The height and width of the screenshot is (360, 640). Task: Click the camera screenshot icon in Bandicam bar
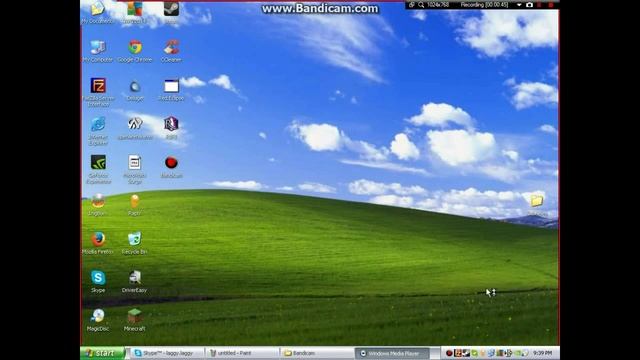click(x=529, y=5)
